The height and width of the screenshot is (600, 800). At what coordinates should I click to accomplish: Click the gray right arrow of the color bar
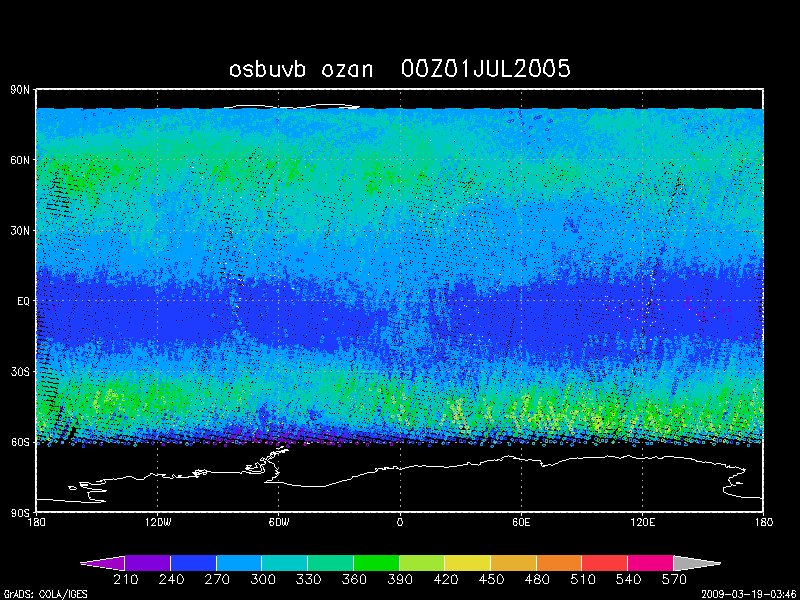[x=695, y=563]
